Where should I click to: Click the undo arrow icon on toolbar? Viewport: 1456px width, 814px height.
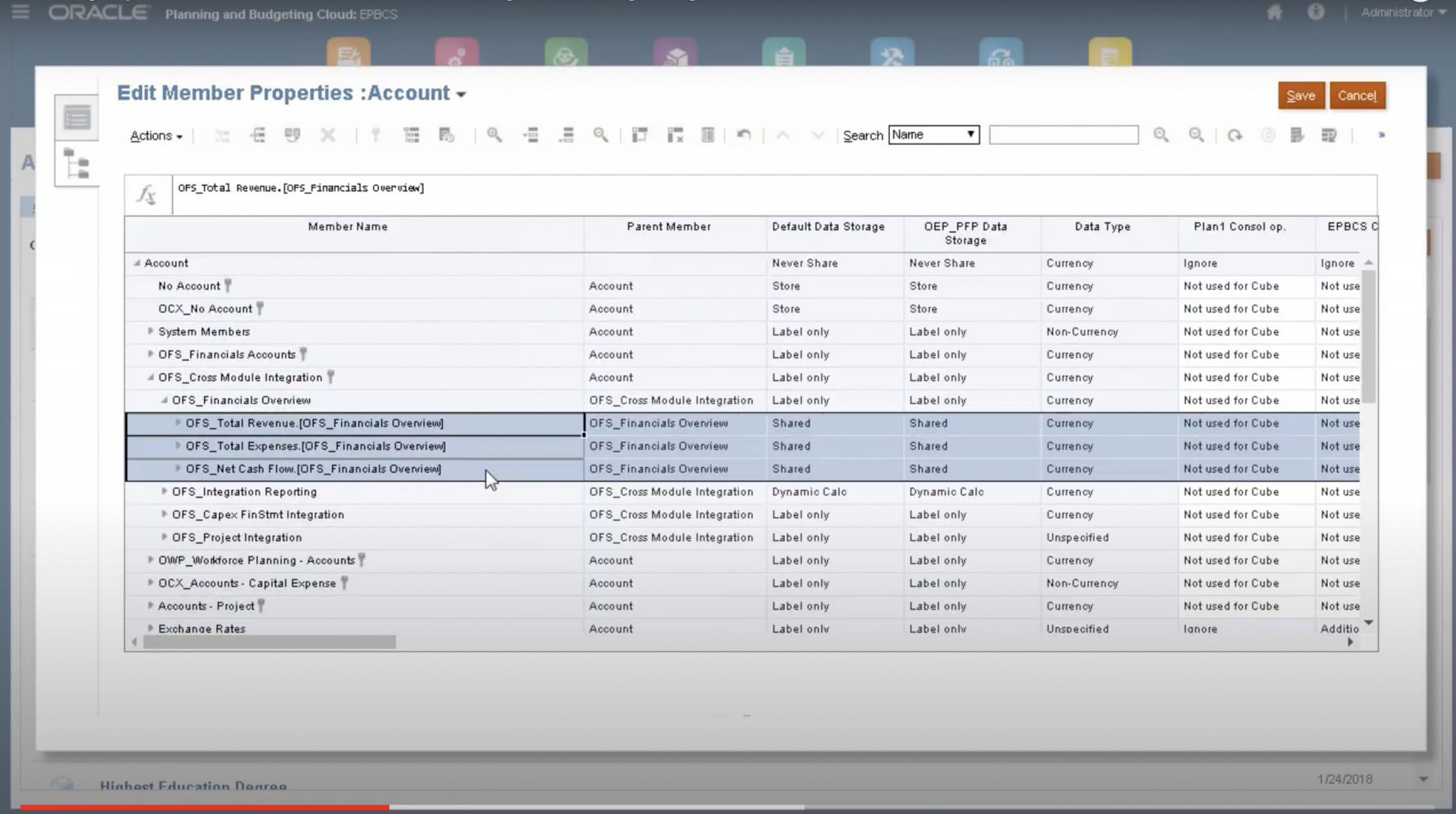(744, 135)
